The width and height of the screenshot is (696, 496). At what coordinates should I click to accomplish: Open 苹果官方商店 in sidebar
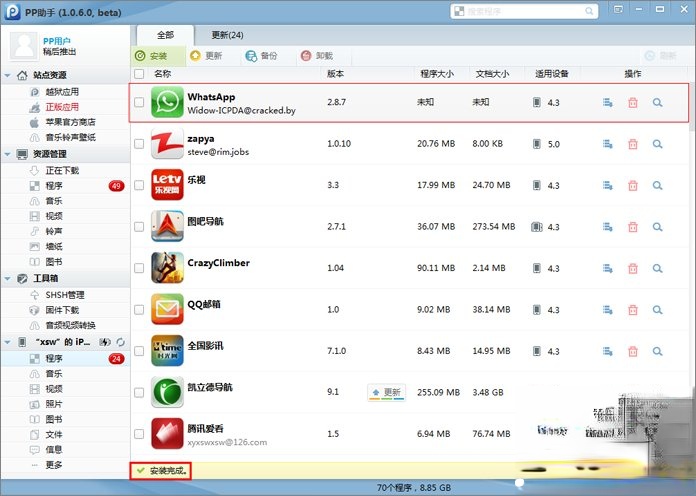tap(71, 122)
